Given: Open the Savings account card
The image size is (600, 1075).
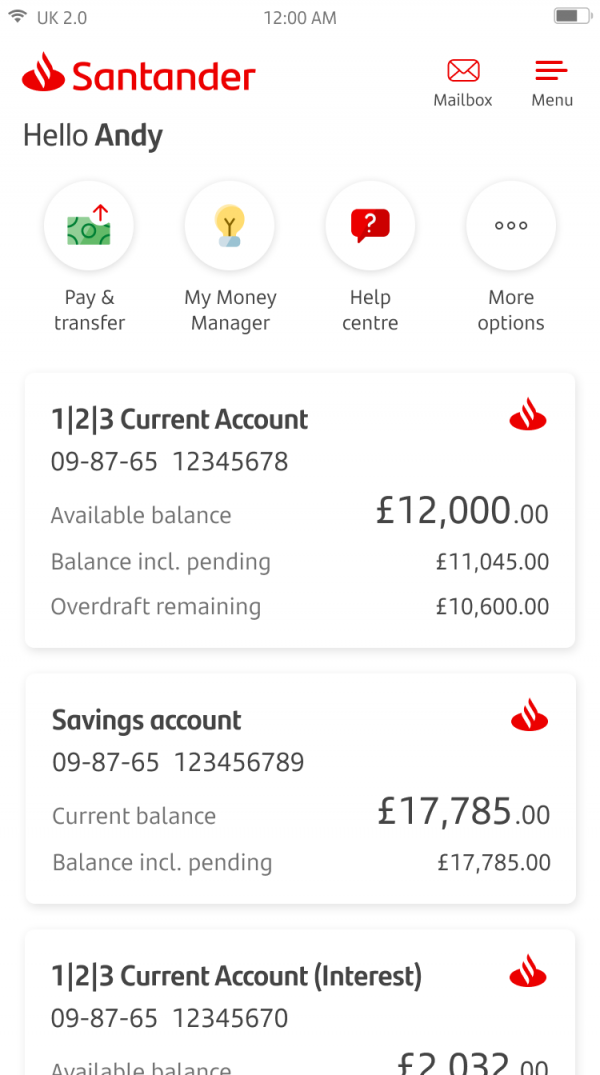Looking at the screenshot, I should point(300,788).
